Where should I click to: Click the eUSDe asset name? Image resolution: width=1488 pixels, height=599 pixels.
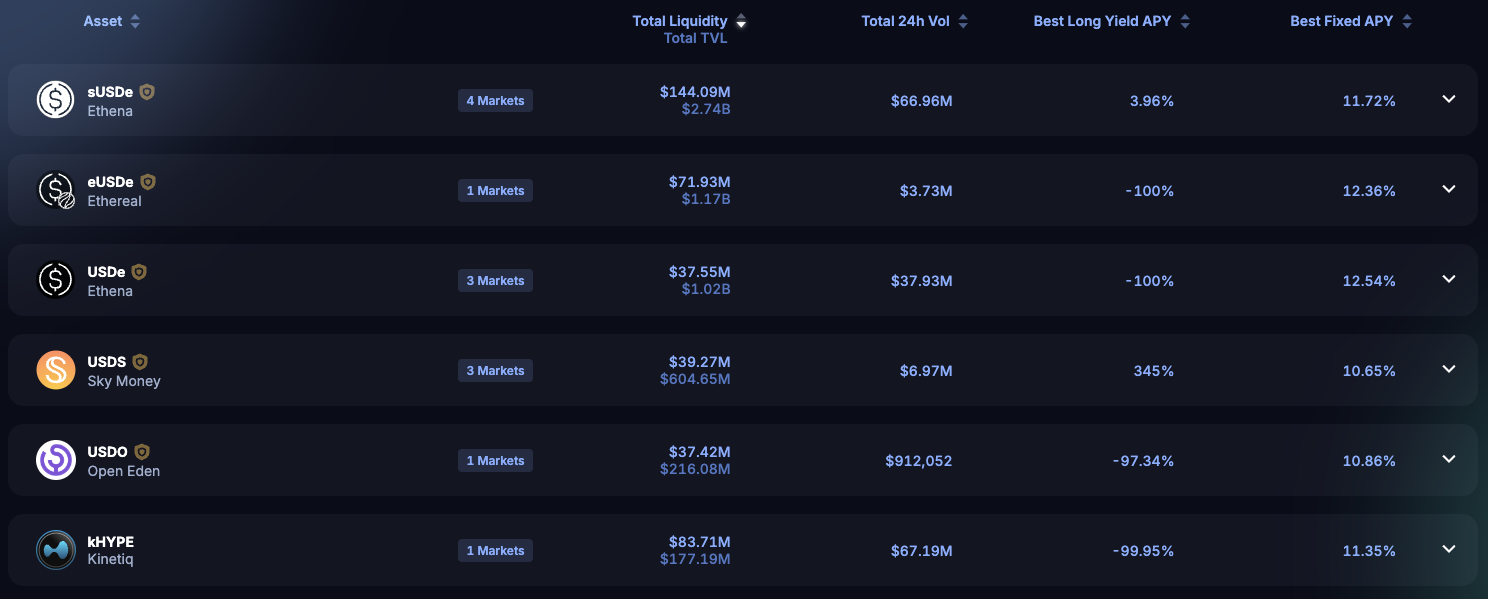point(110,182)
